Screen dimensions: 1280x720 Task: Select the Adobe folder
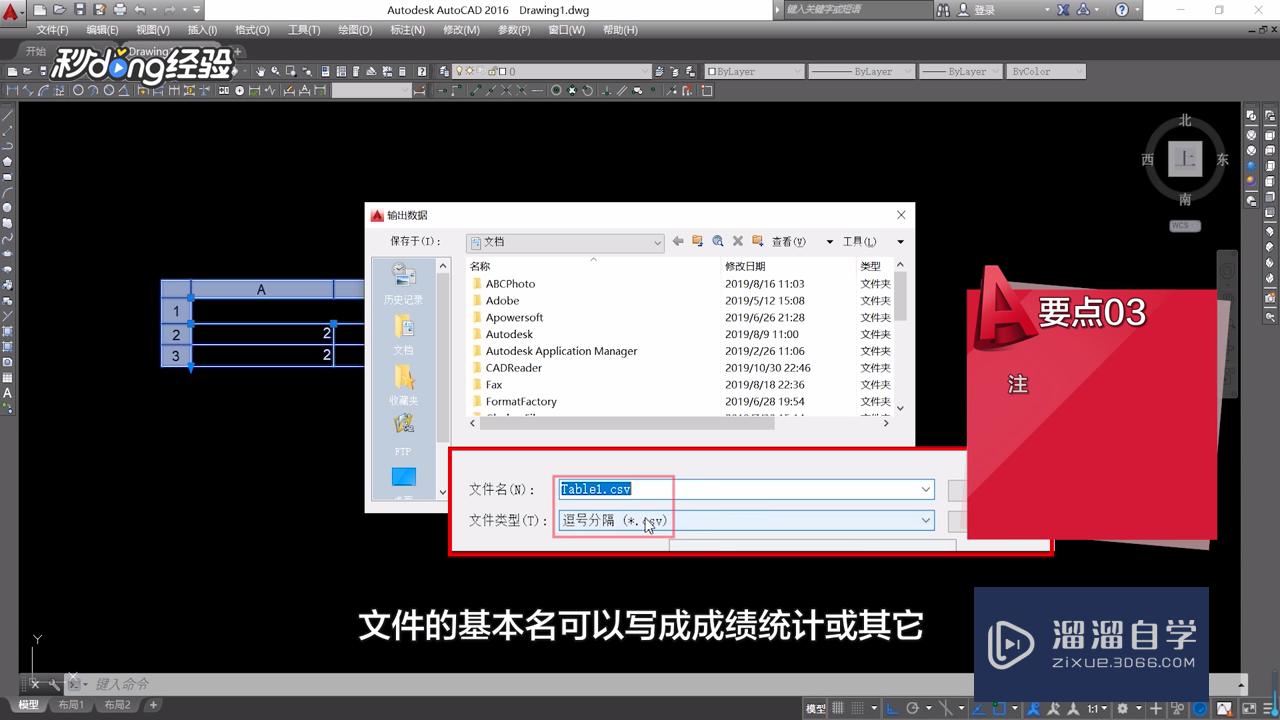(502, 301)
